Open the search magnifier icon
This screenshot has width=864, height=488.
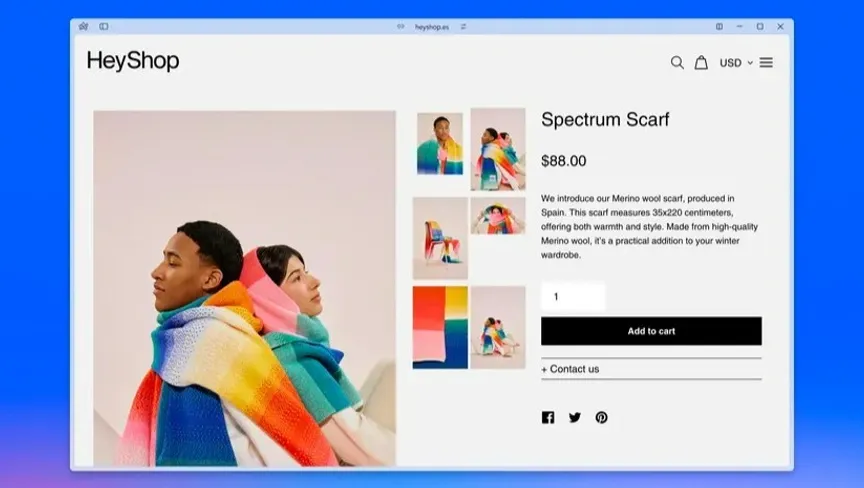[x=677, y=63]
